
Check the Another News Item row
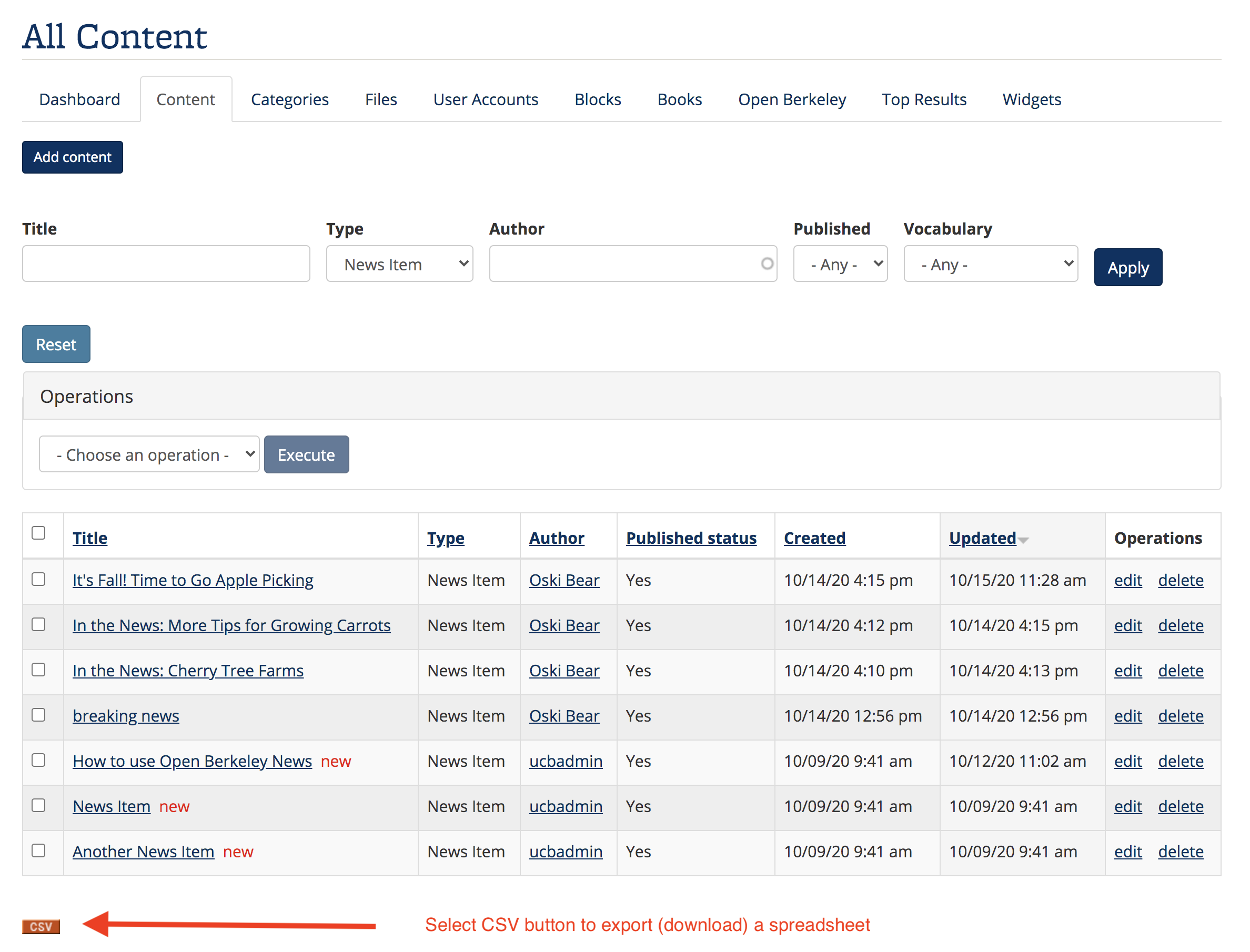click(x=38, y=850)
